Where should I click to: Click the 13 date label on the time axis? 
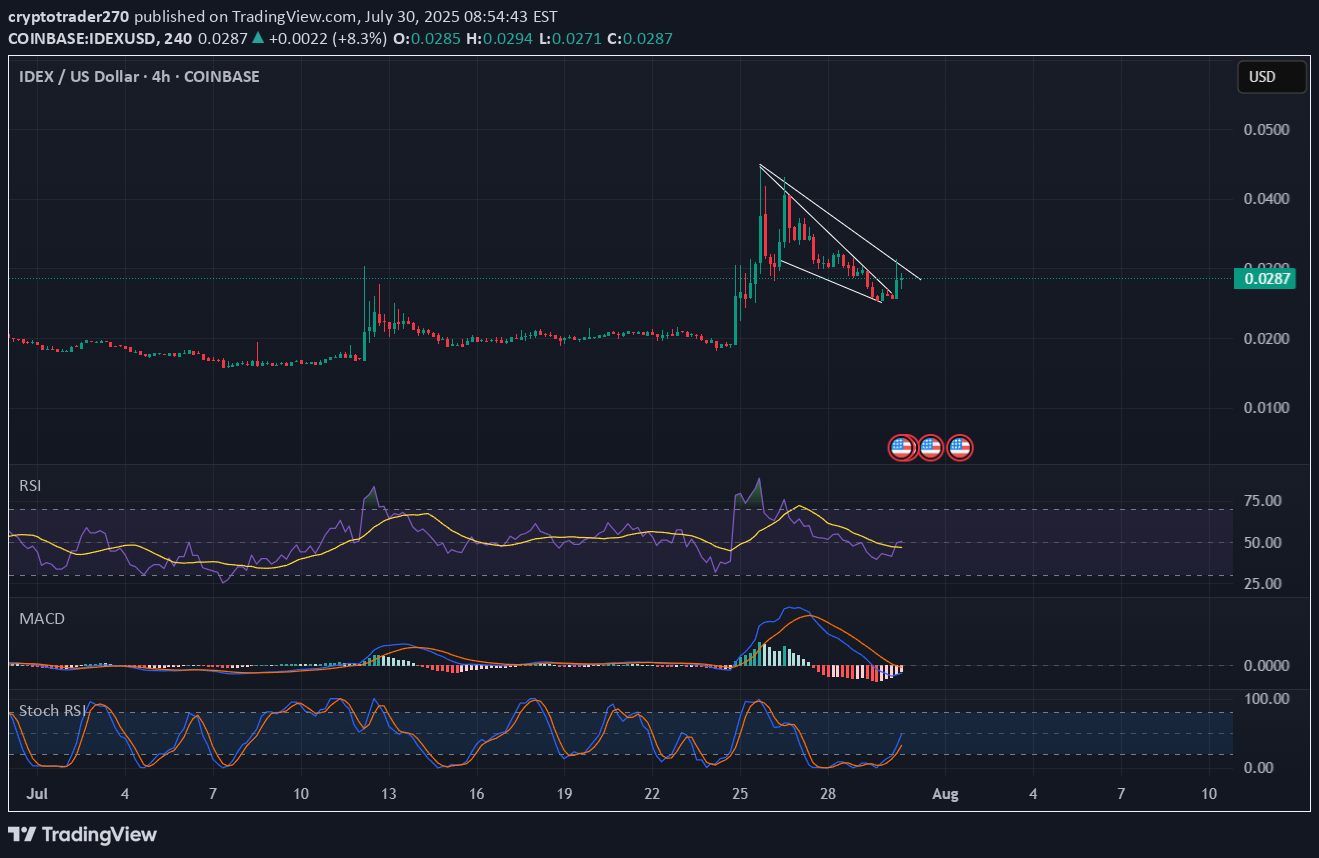(x=388, y=794)
